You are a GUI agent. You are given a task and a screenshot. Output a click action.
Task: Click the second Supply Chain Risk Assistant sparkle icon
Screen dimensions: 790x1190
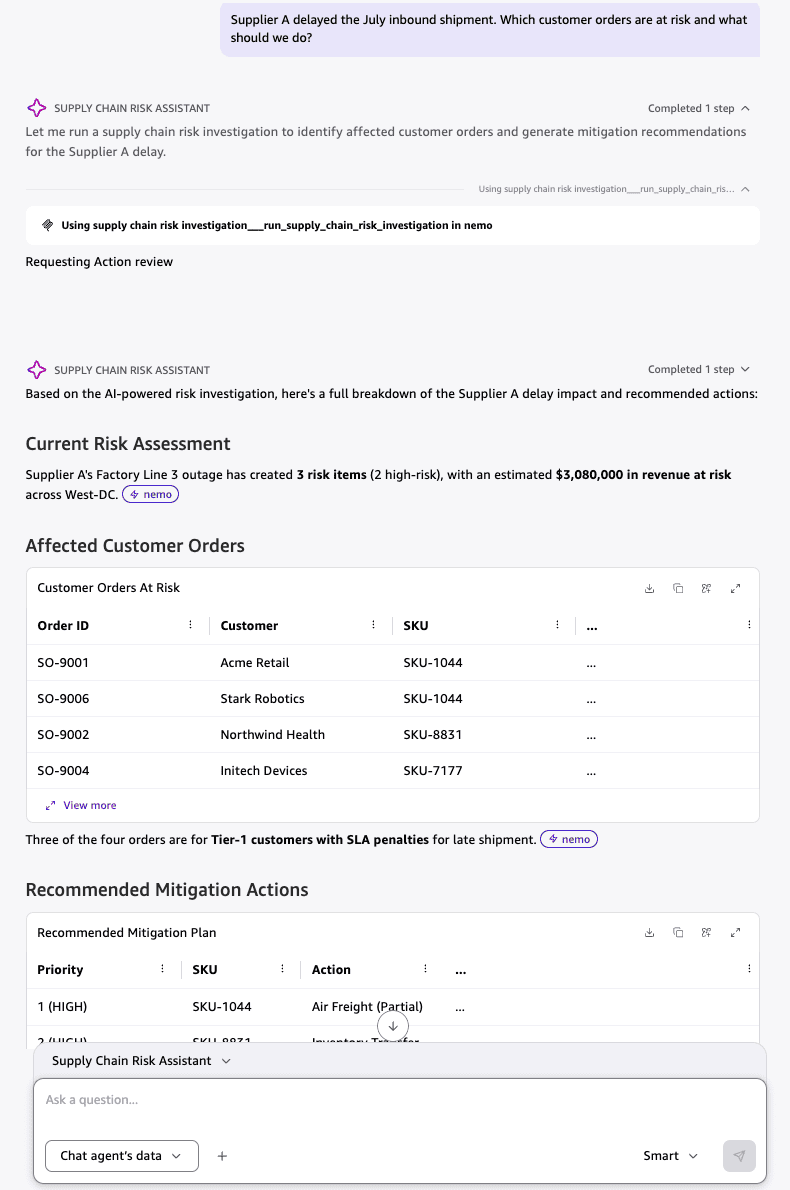pyautogui.click(x=36, y=370)
